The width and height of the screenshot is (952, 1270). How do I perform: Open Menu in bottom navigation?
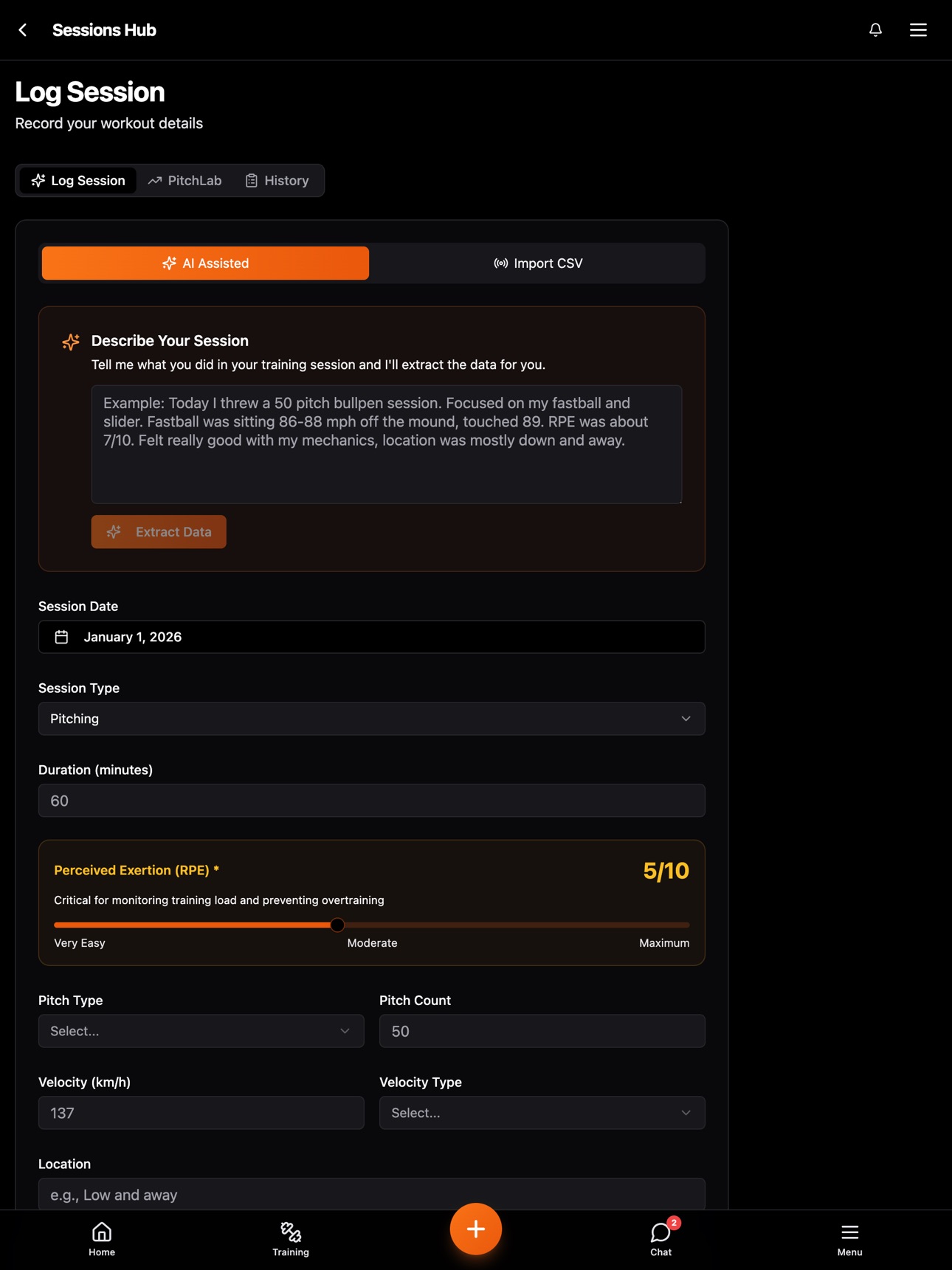tap(849, 1239)
